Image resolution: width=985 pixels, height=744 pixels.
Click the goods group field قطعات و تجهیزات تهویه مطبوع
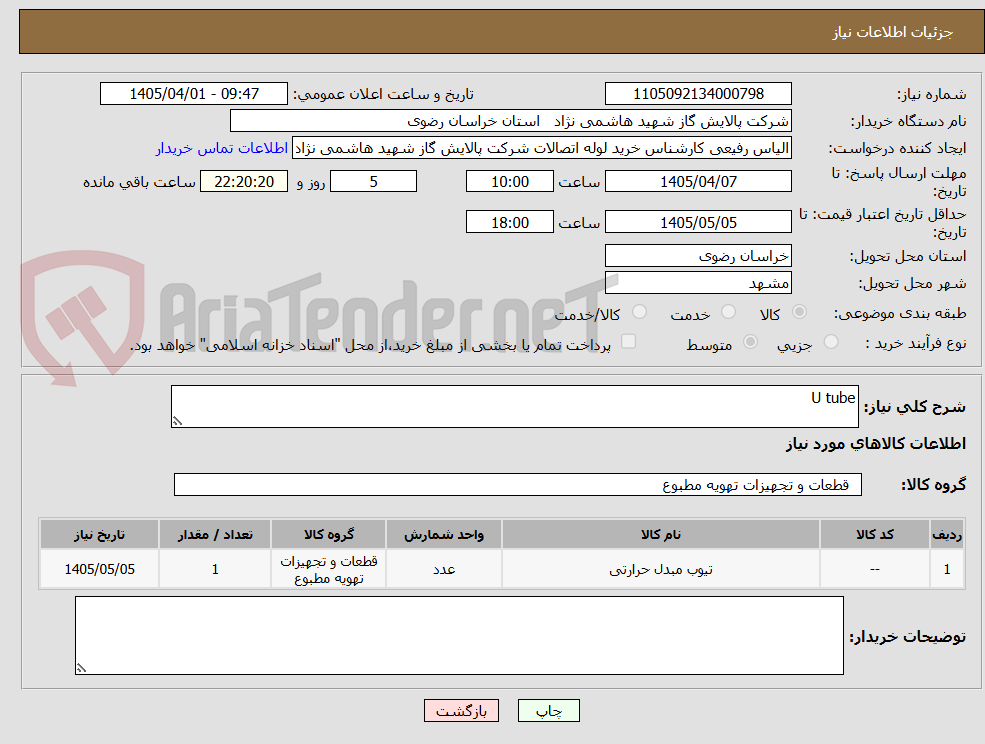tap(518, 484)
